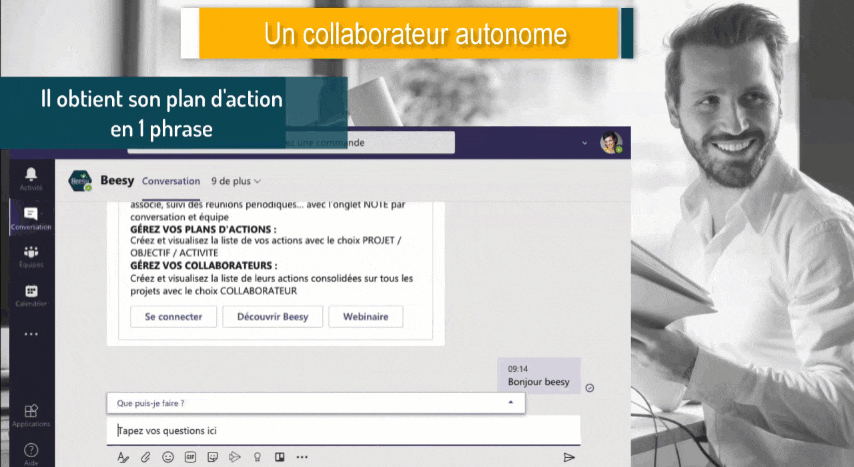Image resolution: width=854 pixels, height=467 pixels.
Task: Select the Conversation sidebar icon
Action: [31, 214]
